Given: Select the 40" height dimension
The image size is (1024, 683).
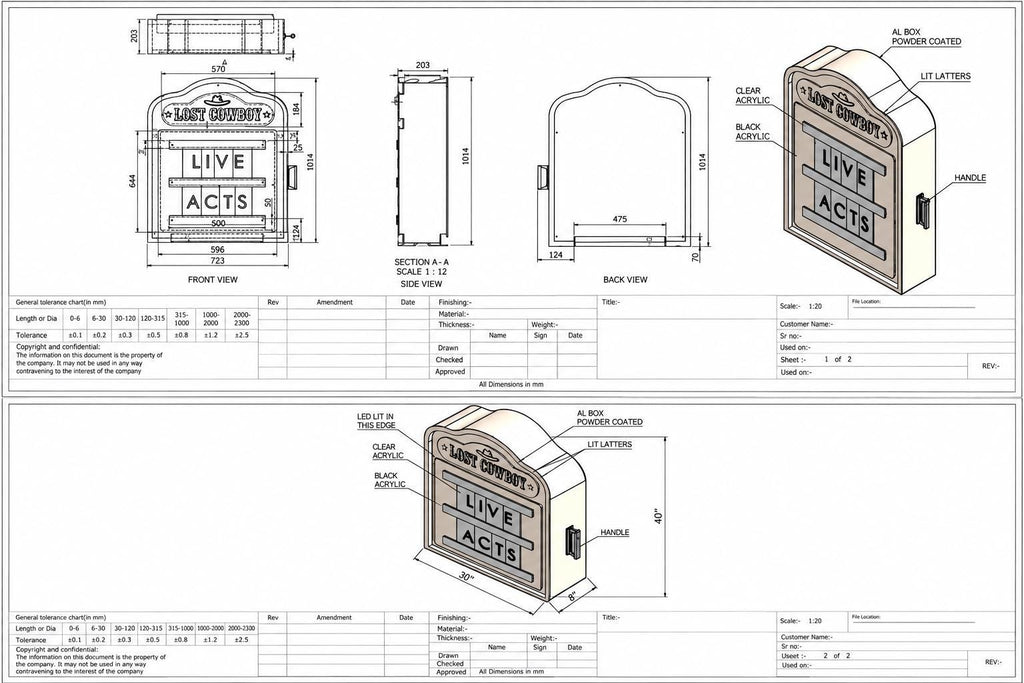Looking at the screenshot, I should pyautogui.click(x=659, y=516).
